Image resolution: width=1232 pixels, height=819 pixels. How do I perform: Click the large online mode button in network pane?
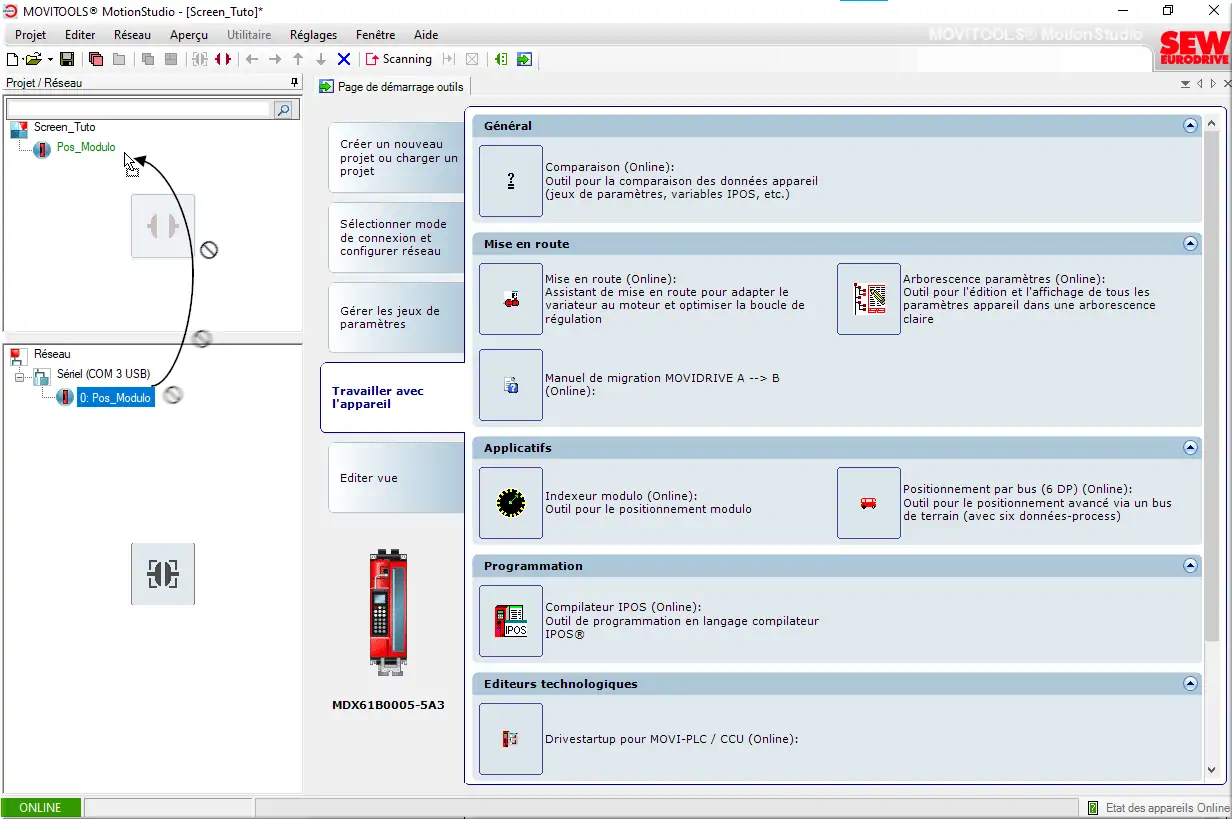[x=163, y=574]
